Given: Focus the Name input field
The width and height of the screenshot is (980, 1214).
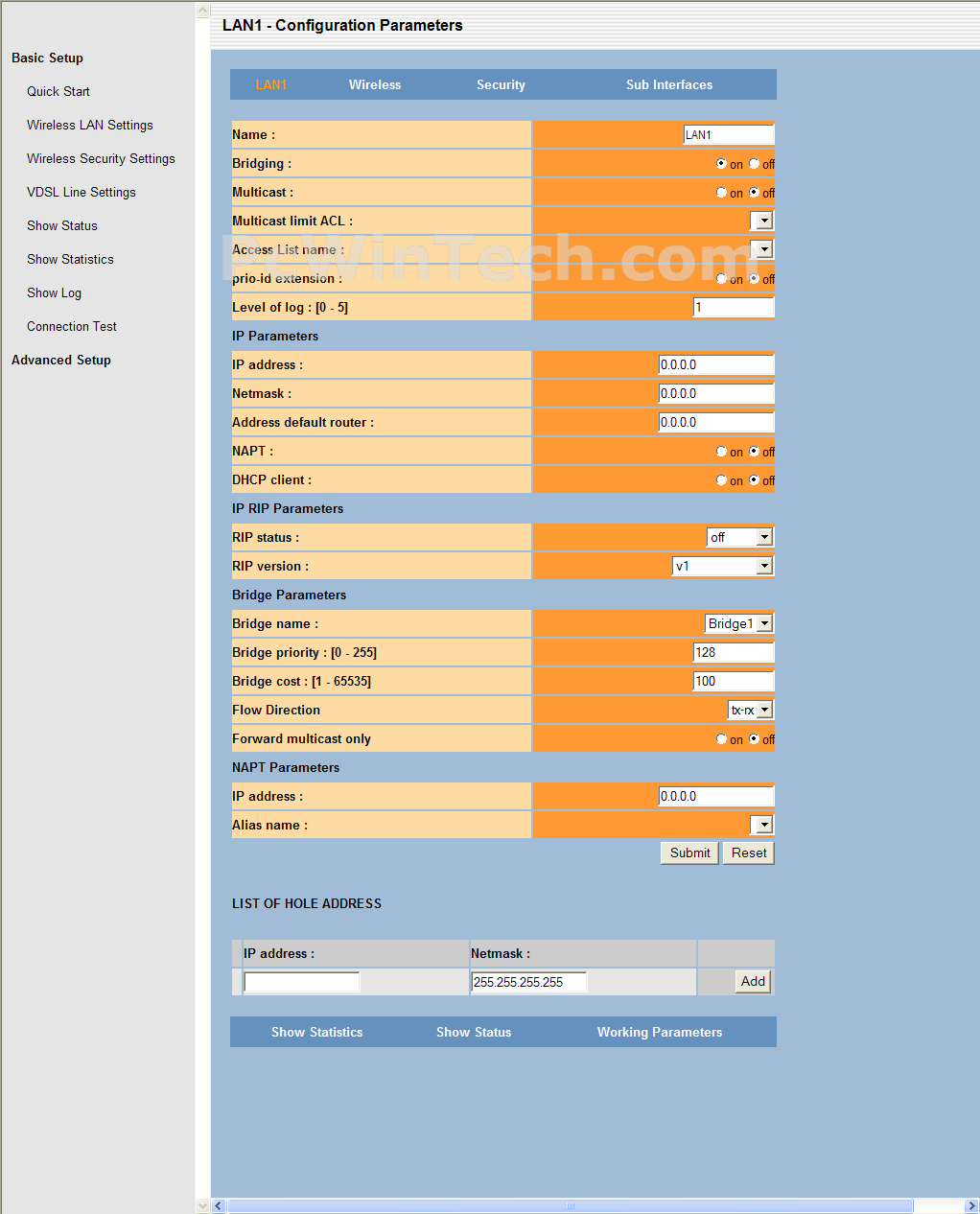Looking at the screenshot, I should pyautogui.click(x=728, y=134).
